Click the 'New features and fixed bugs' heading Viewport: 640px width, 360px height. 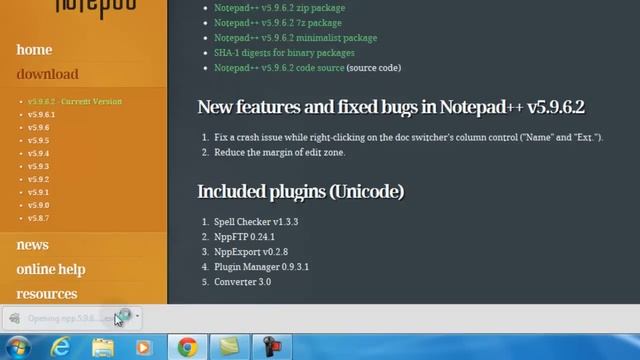point(391,107)
